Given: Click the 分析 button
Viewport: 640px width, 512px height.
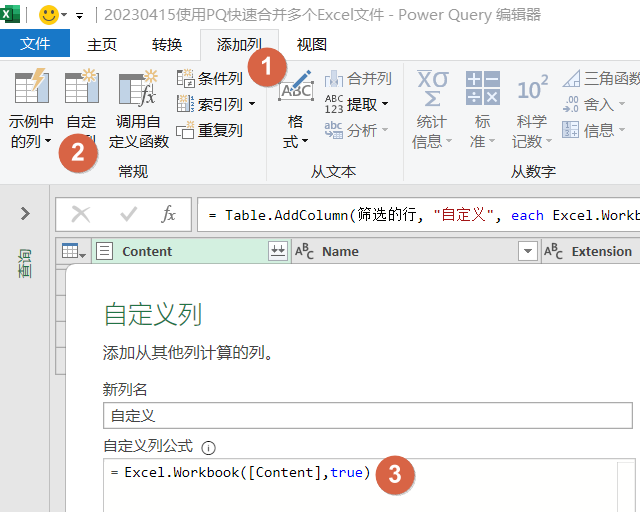Looking at the screenshot, I should [356, 131].
